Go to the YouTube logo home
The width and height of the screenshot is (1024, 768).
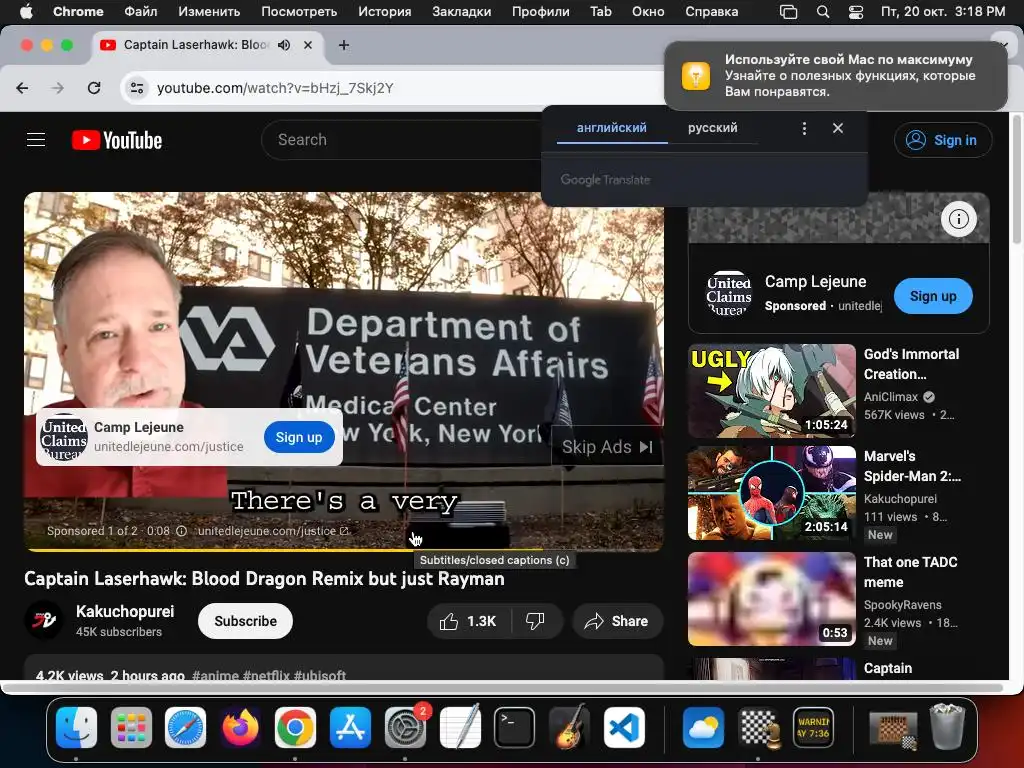(117, 140)
